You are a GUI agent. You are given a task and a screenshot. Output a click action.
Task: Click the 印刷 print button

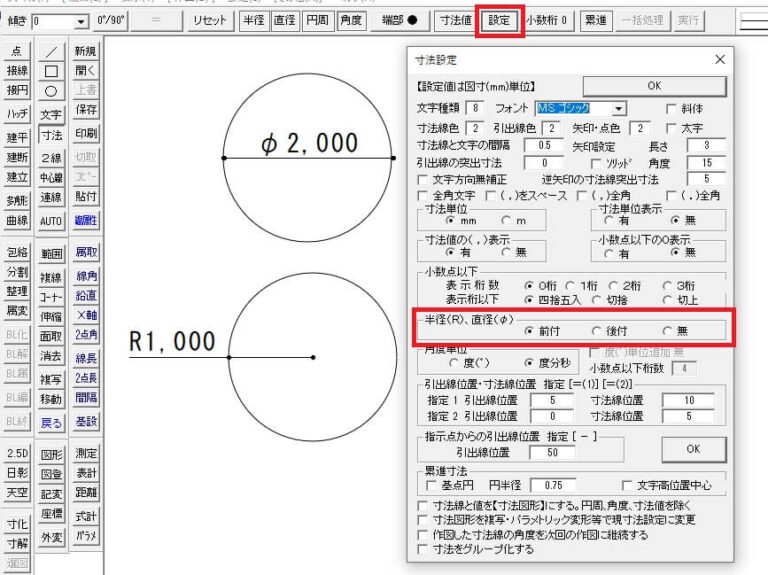86,133
